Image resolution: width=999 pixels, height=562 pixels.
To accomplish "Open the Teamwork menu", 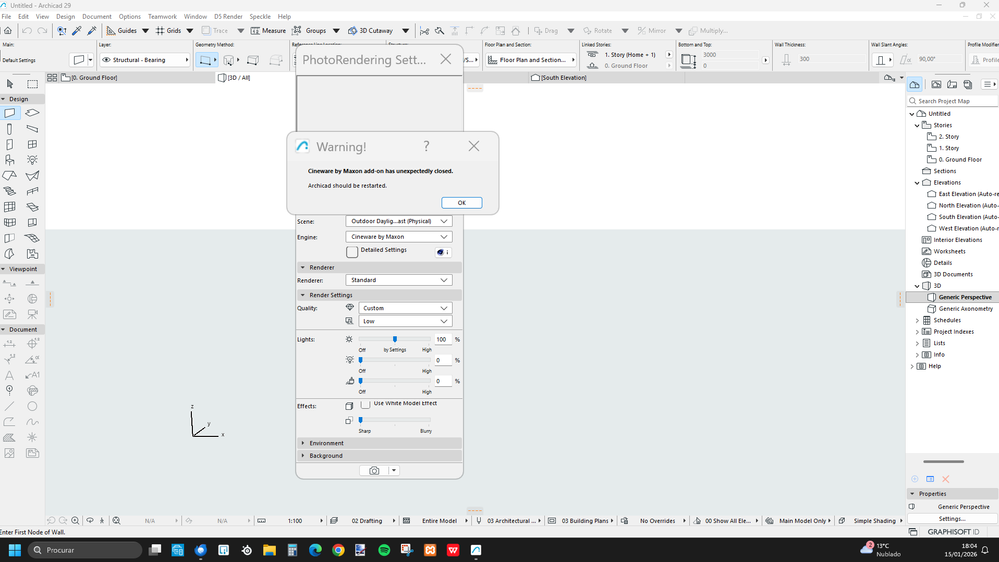I will 162,17.
